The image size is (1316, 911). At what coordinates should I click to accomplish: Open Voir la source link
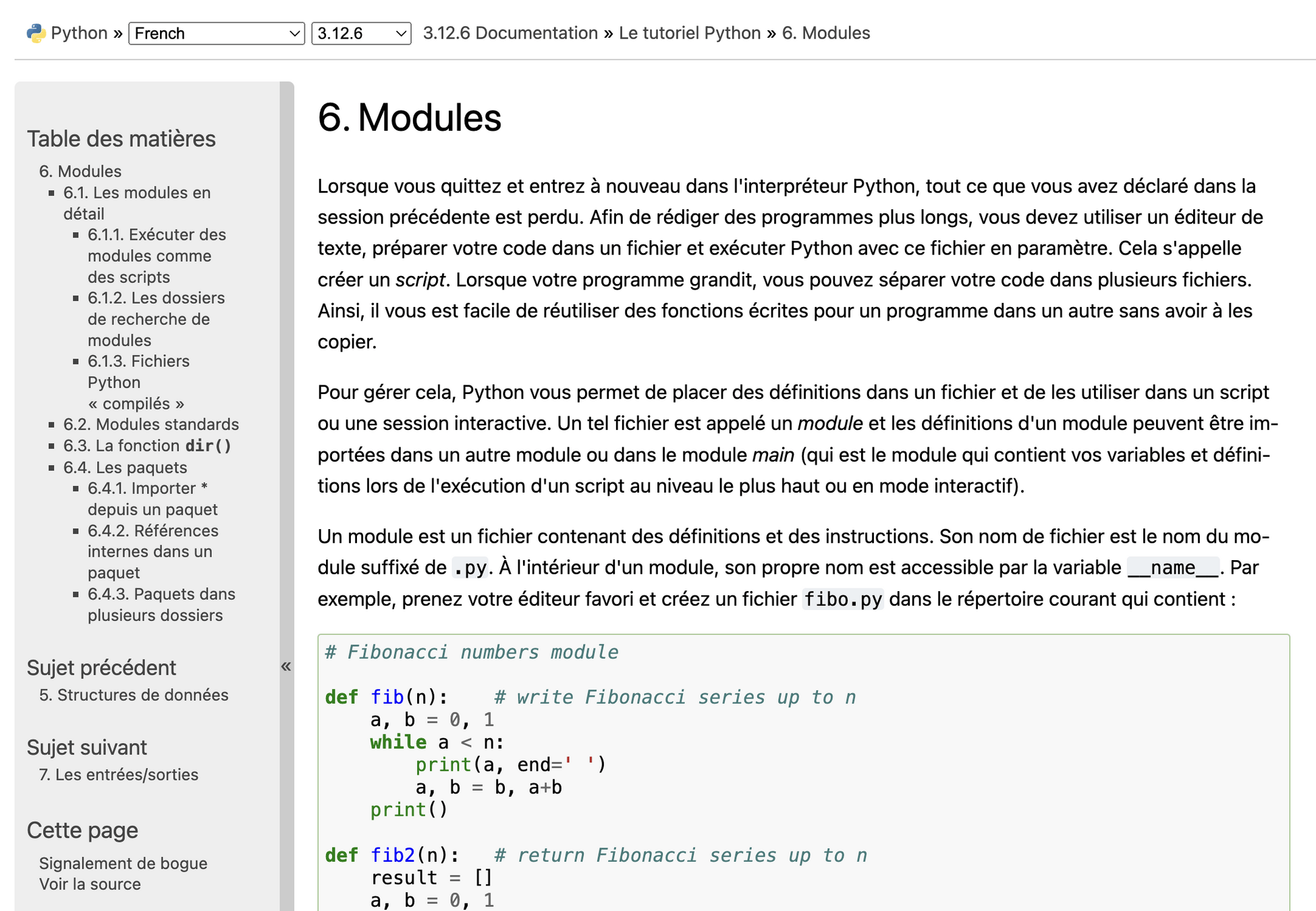tap(90, 885)
